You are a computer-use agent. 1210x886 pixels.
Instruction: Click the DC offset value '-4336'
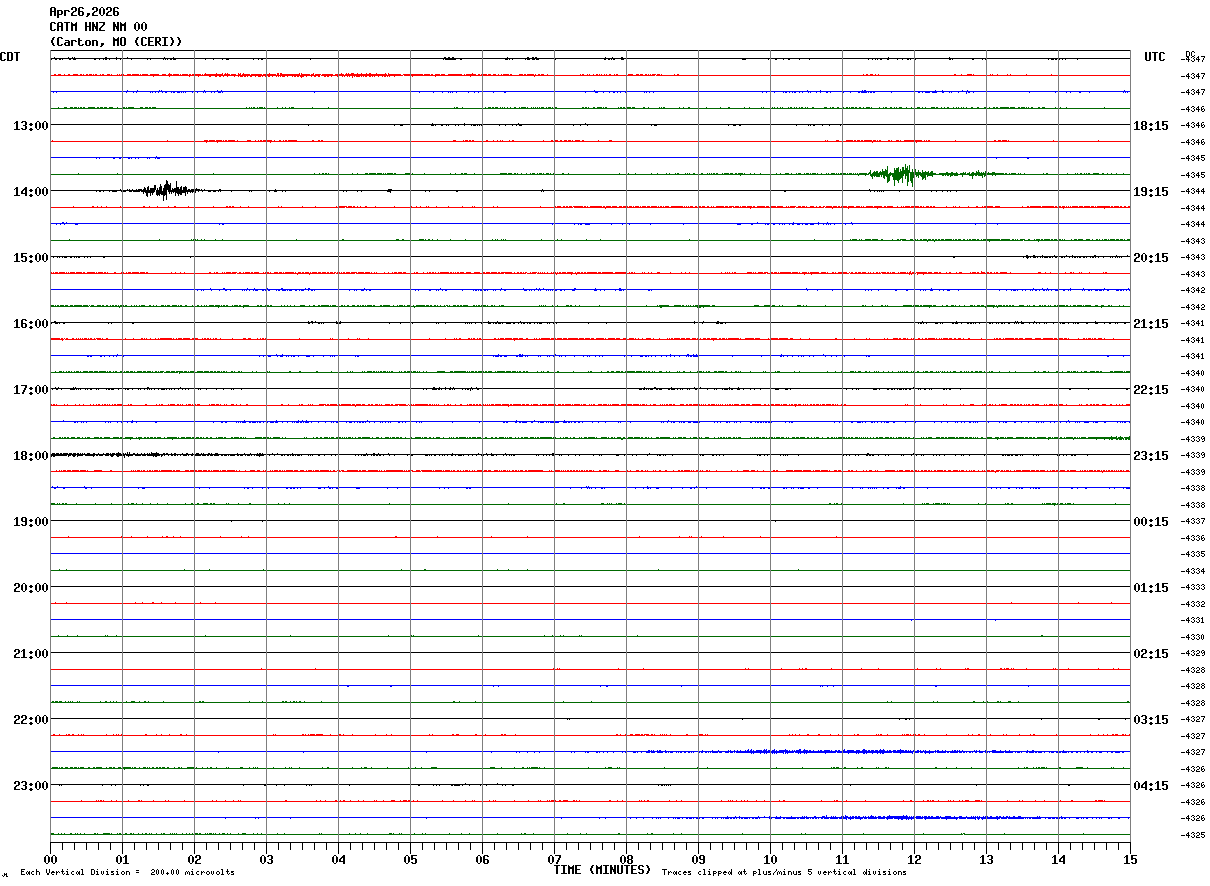tap(1193, 538)
